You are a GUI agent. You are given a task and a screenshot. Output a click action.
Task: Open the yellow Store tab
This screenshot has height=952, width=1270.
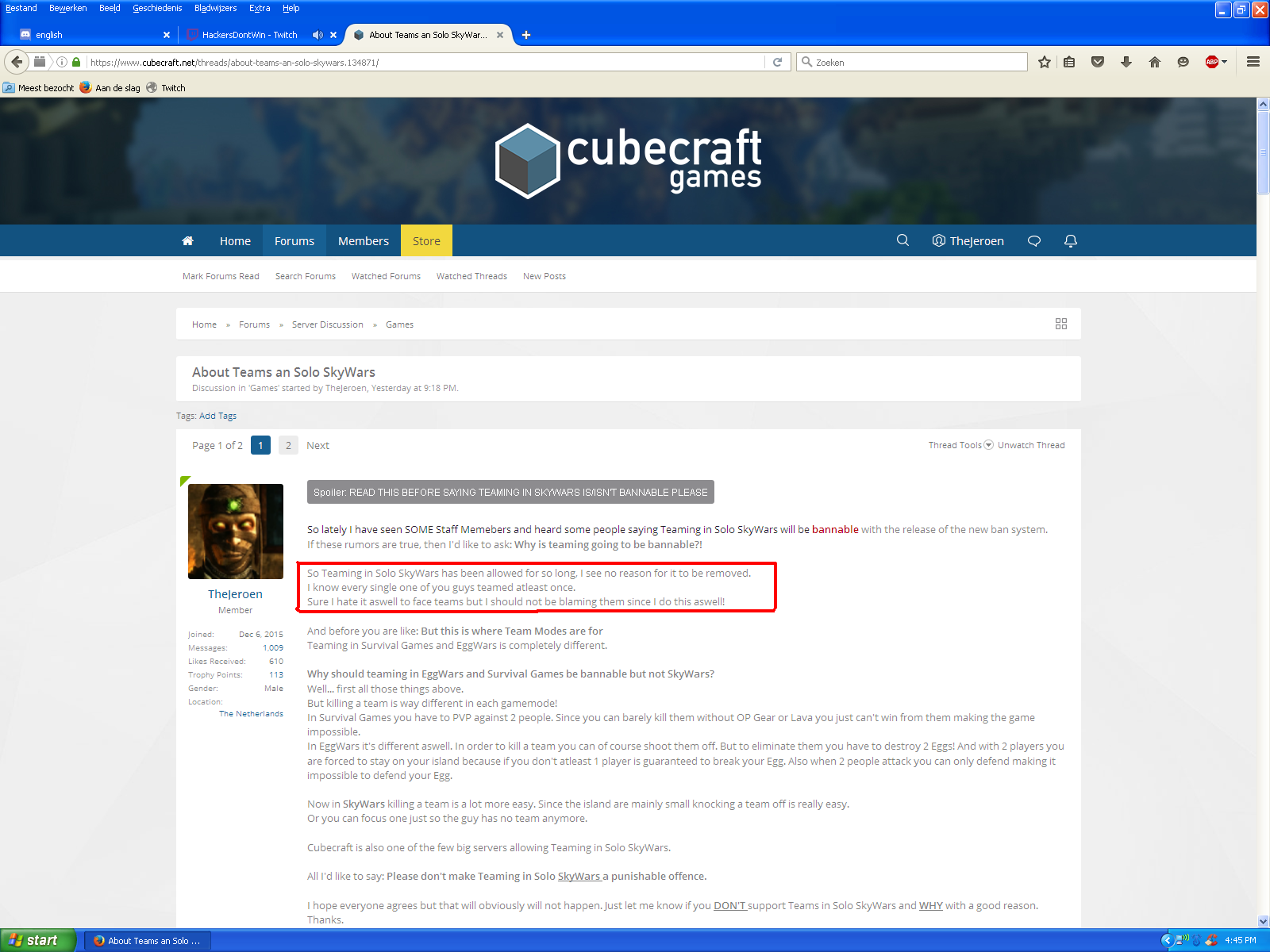pyautogui.click(x=426, y=241)
